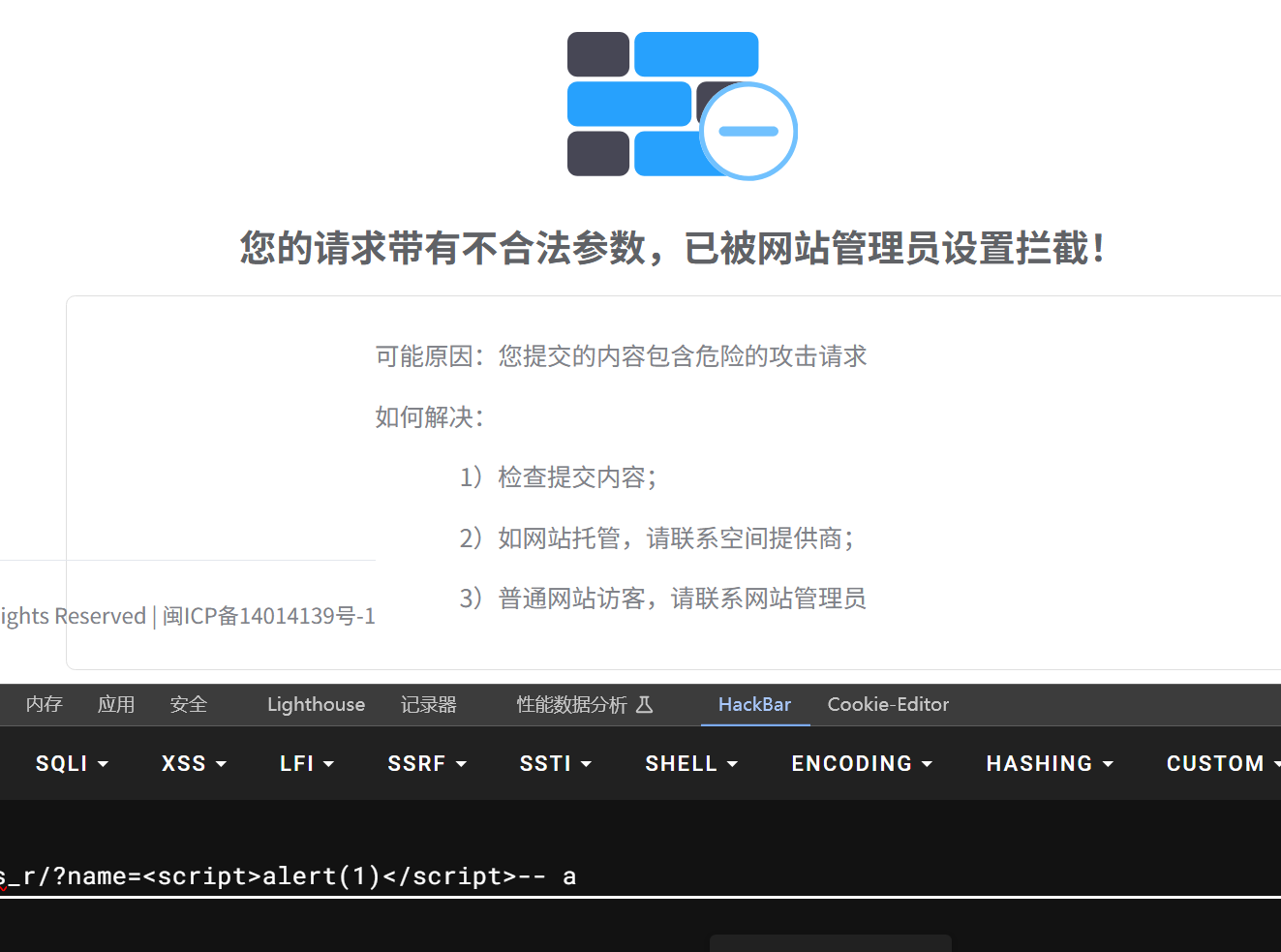Open the 记录器 tab
The image size is (1281, 952).
[x=429, y=705]
